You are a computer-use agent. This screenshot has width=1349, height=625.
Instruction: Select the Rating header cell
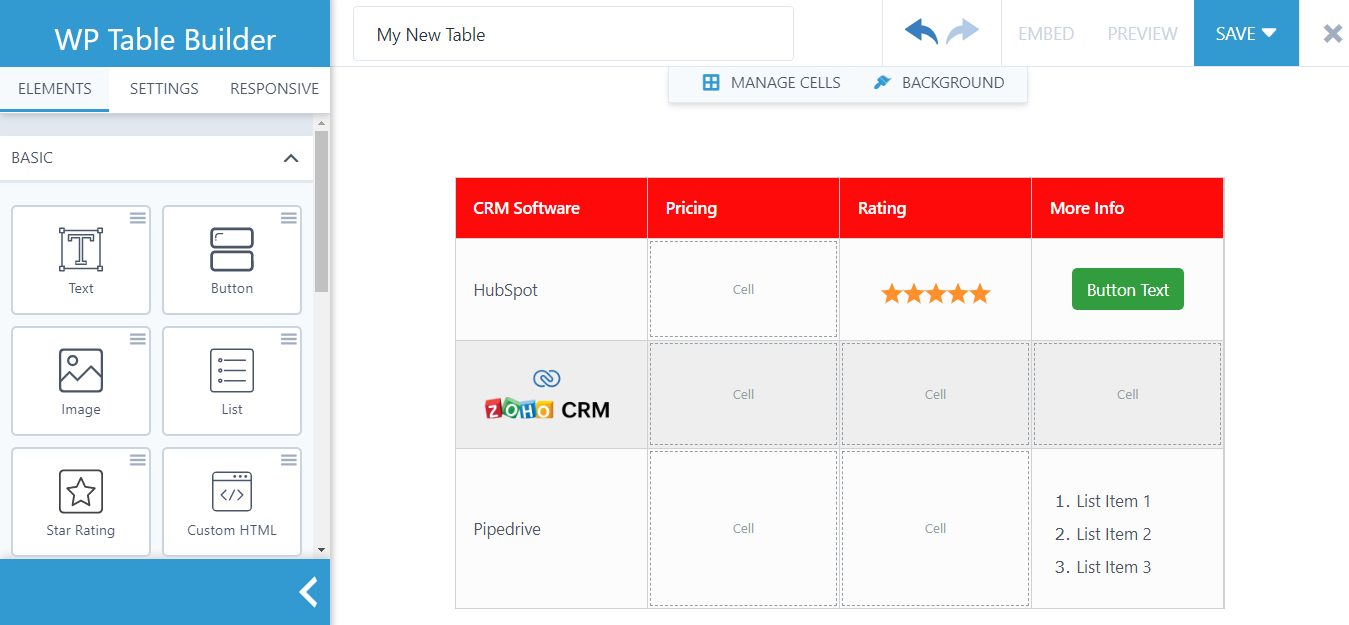pos(935,208)
